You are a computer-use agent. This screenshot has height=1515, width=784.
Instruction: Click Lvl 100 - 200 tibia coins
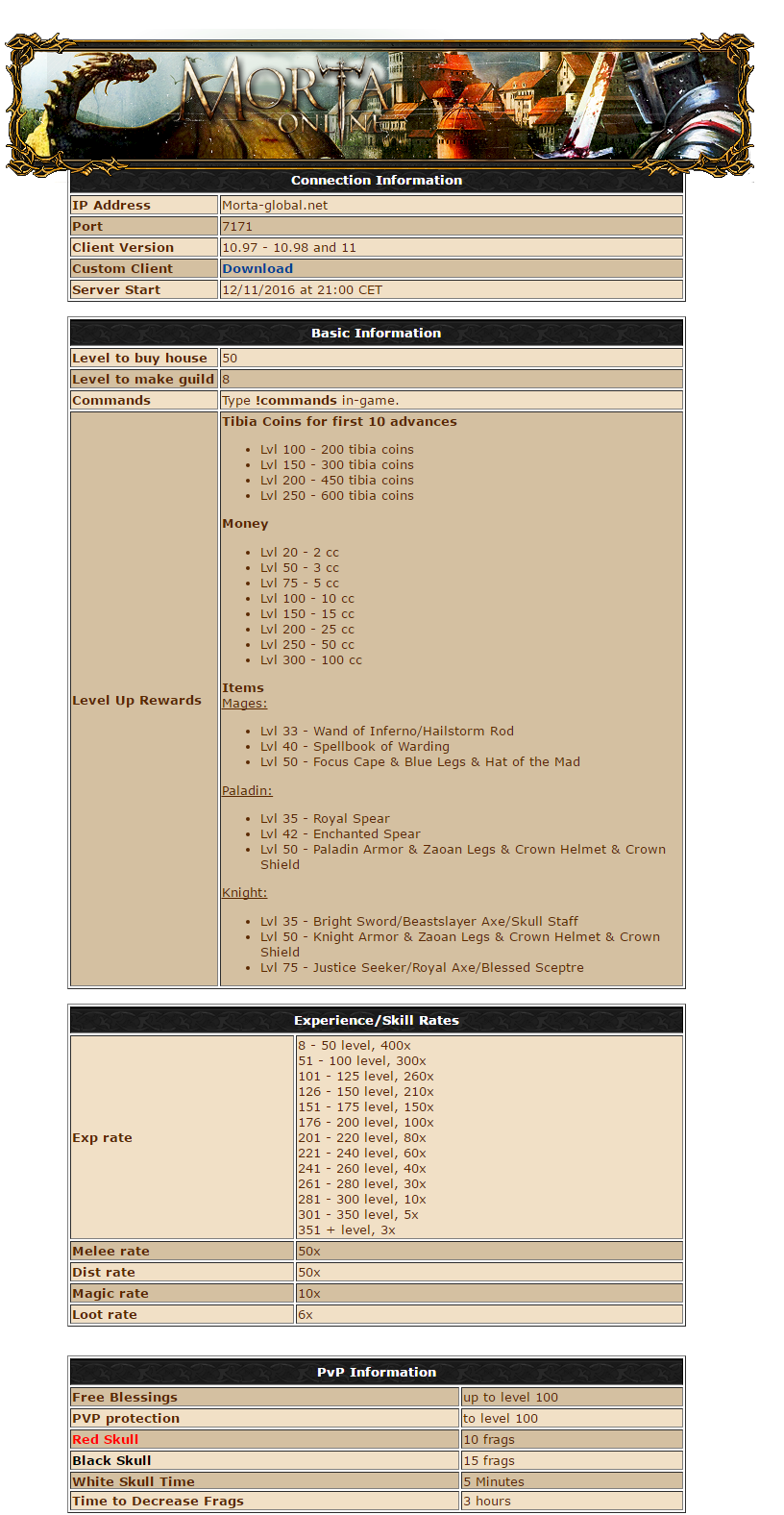(x=337, y=450)
